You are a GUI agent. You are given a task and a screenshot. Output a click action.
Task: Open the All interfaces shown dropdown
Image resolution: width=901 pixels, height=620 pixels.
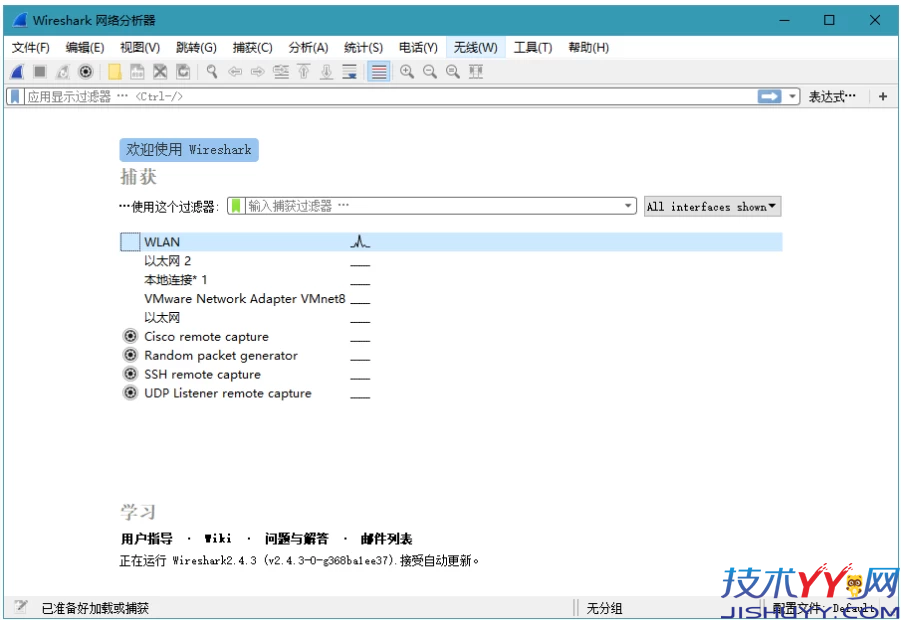[711, 206]
